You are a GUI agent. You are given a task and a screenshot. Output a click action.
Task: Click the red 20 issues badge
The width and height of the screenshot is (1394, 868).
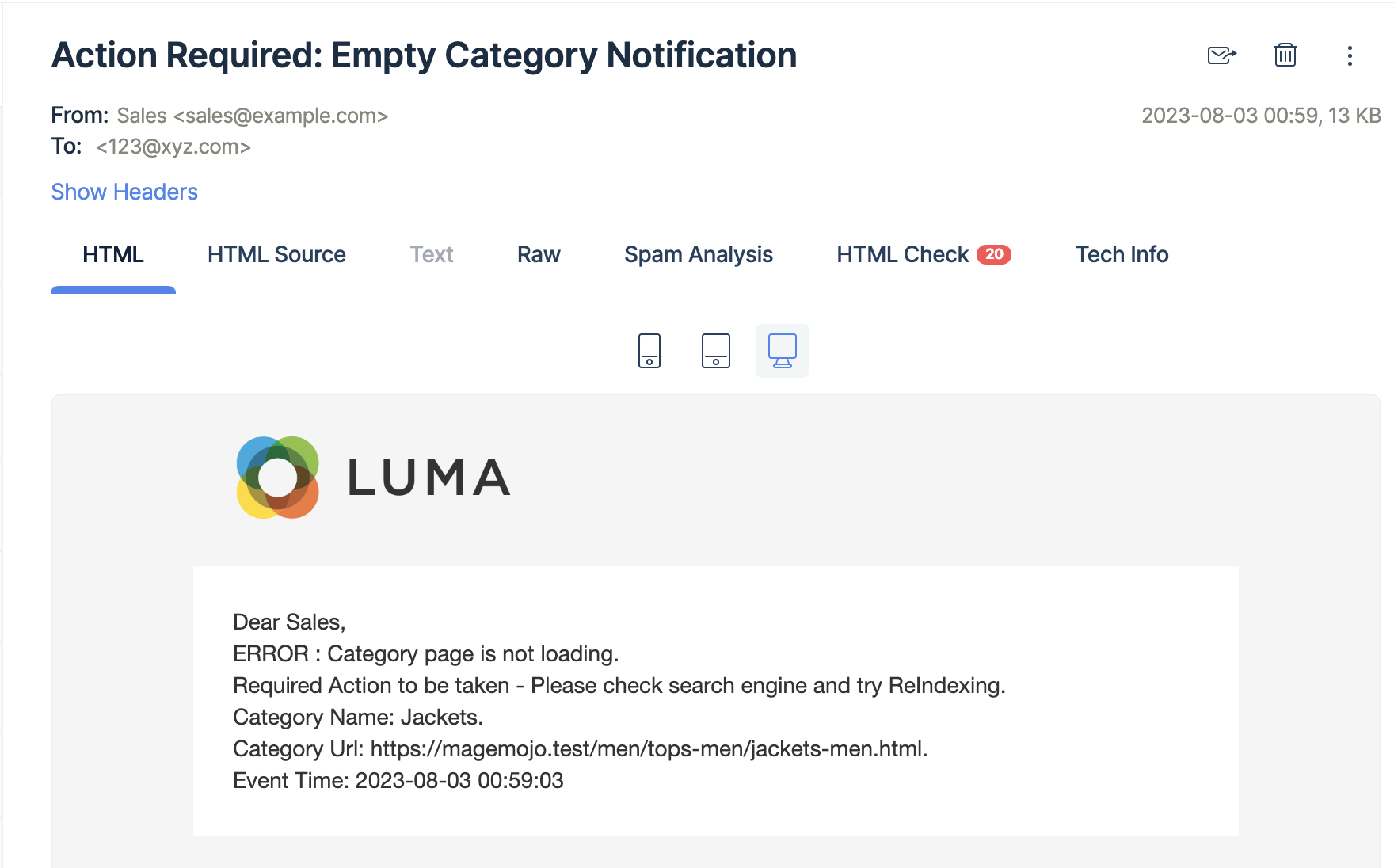[x=994, y=254]
